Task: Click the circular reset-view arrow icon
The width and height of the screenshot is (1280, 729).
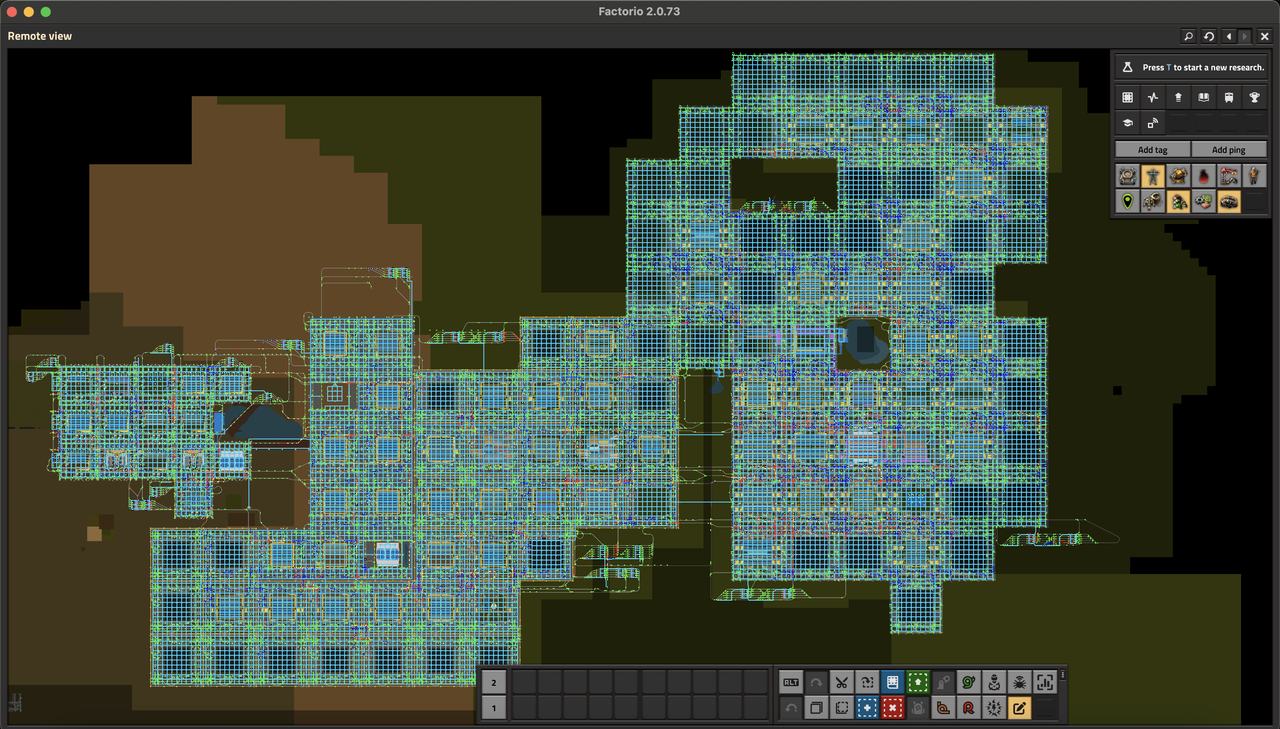Action: [1209, 36]
